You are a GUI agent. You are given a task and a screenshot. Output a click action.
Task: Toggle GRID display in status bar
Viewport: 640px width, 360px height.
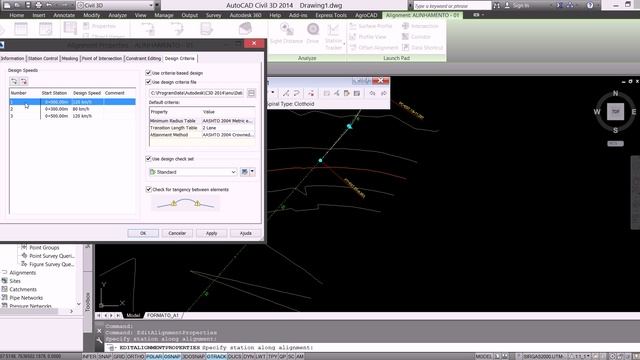(x=119, y=356)
